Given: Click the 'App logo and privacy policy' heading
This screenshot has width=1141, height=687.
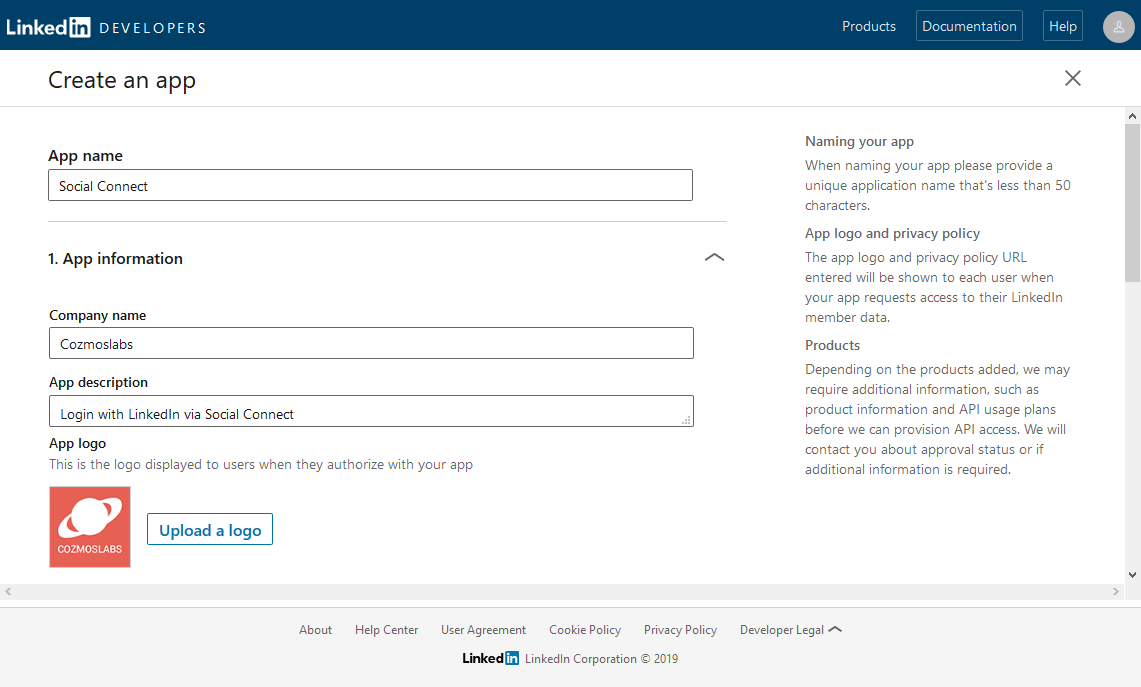Looking at the screenshot, I should (892, 234).
